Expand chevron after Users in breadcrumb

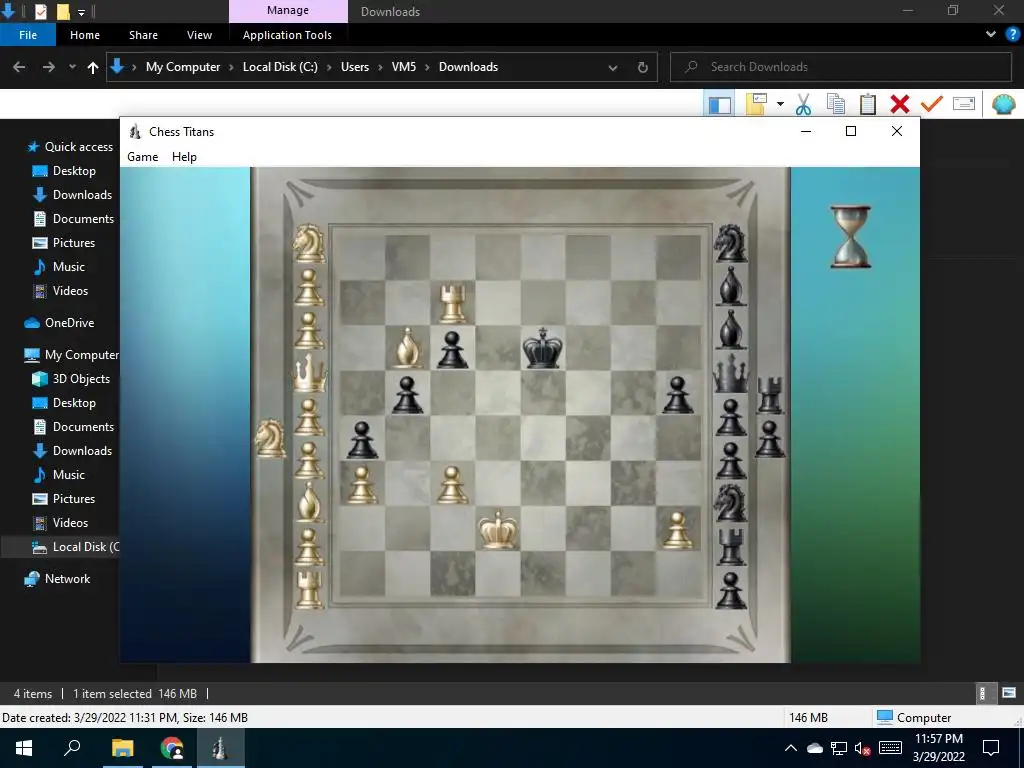380,67
